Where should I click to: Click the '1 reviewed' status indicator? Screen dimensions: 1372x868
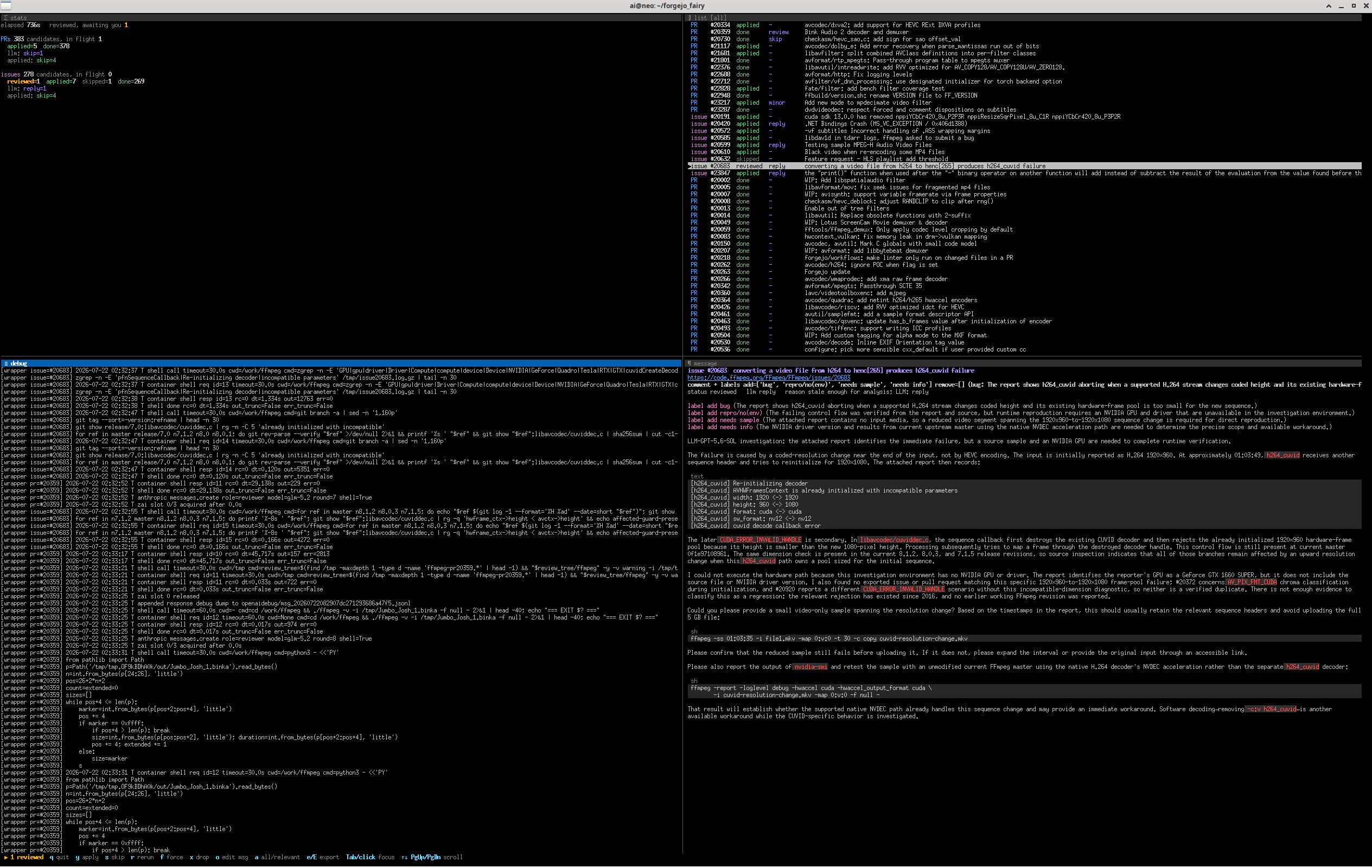[x=24, y=858]
